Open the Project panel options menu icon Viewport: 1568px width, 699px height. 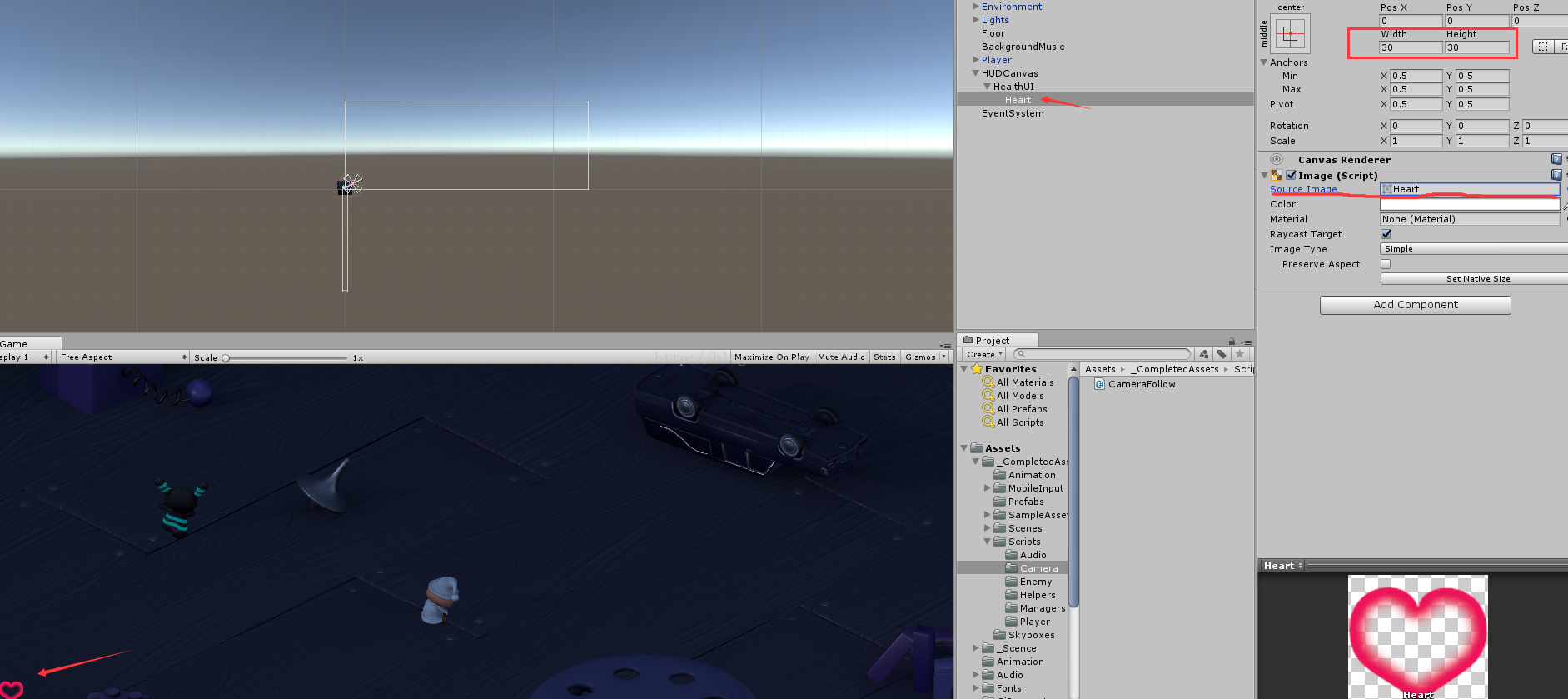click(x=1246, y=342)
